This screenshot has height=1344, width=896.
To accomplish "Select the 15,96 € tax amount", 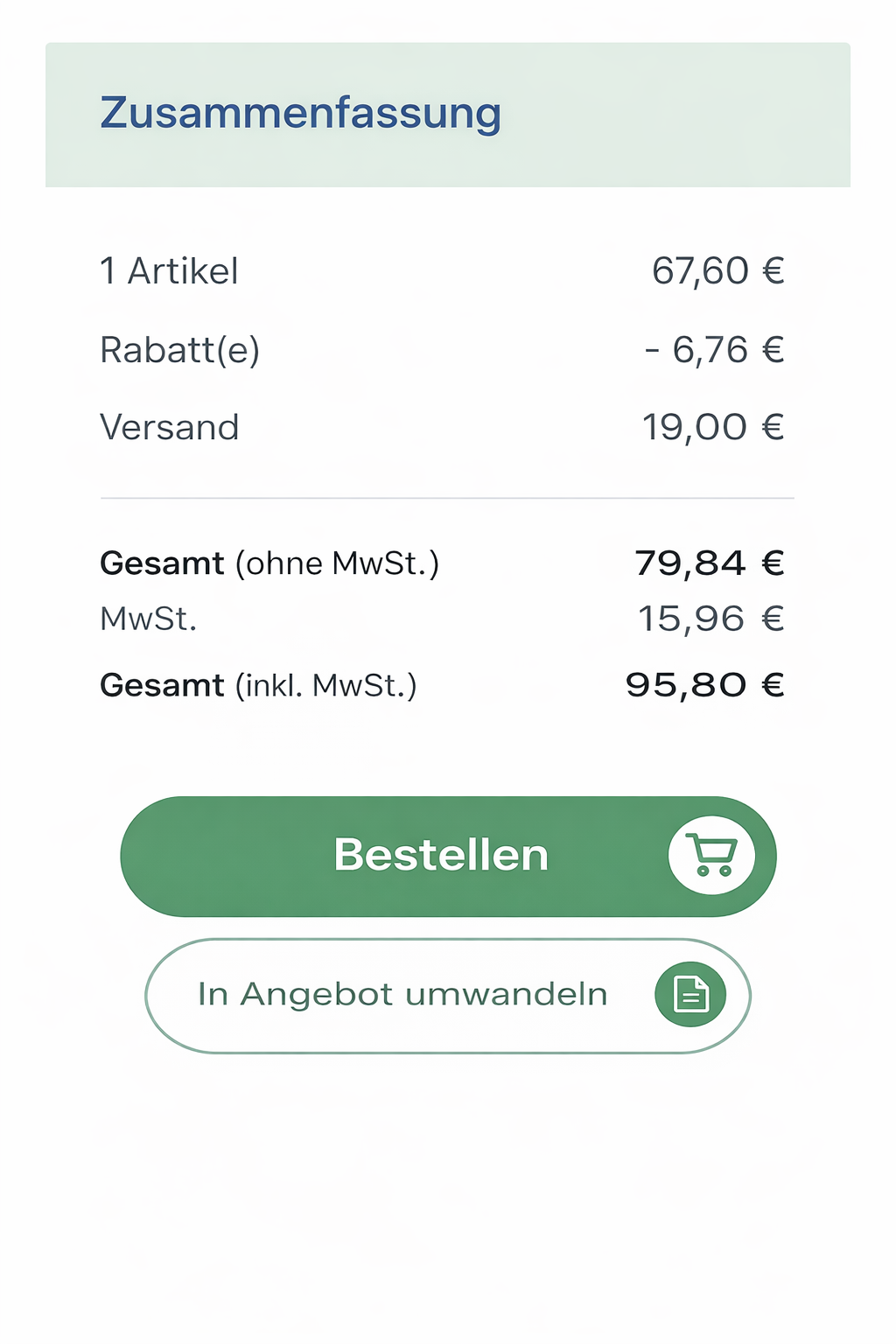I will (710, 619).
